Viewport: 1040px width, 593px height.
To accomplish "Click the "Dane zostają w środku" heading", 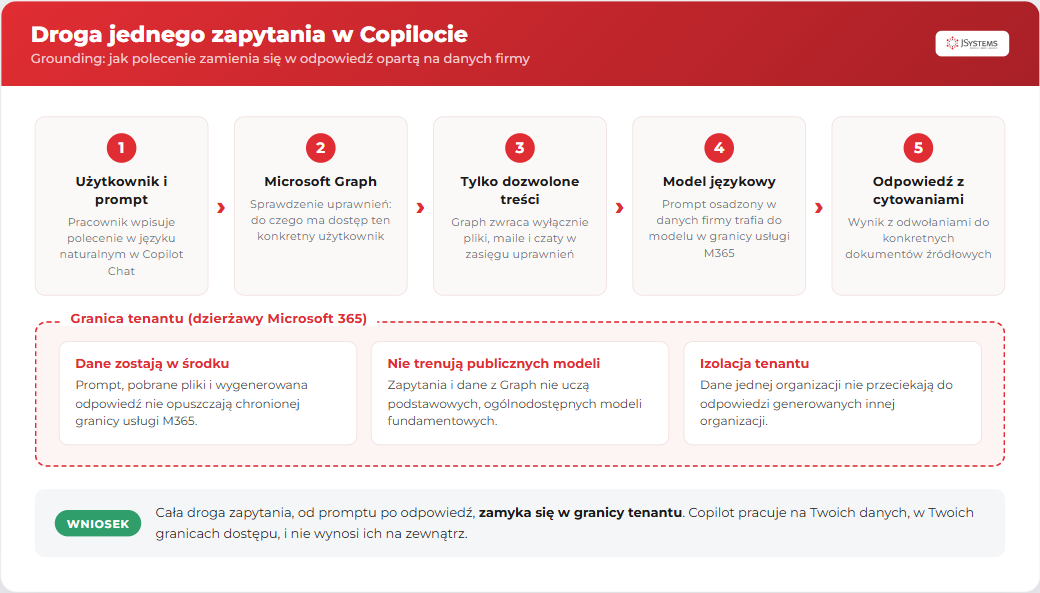I will pos(152,363).
